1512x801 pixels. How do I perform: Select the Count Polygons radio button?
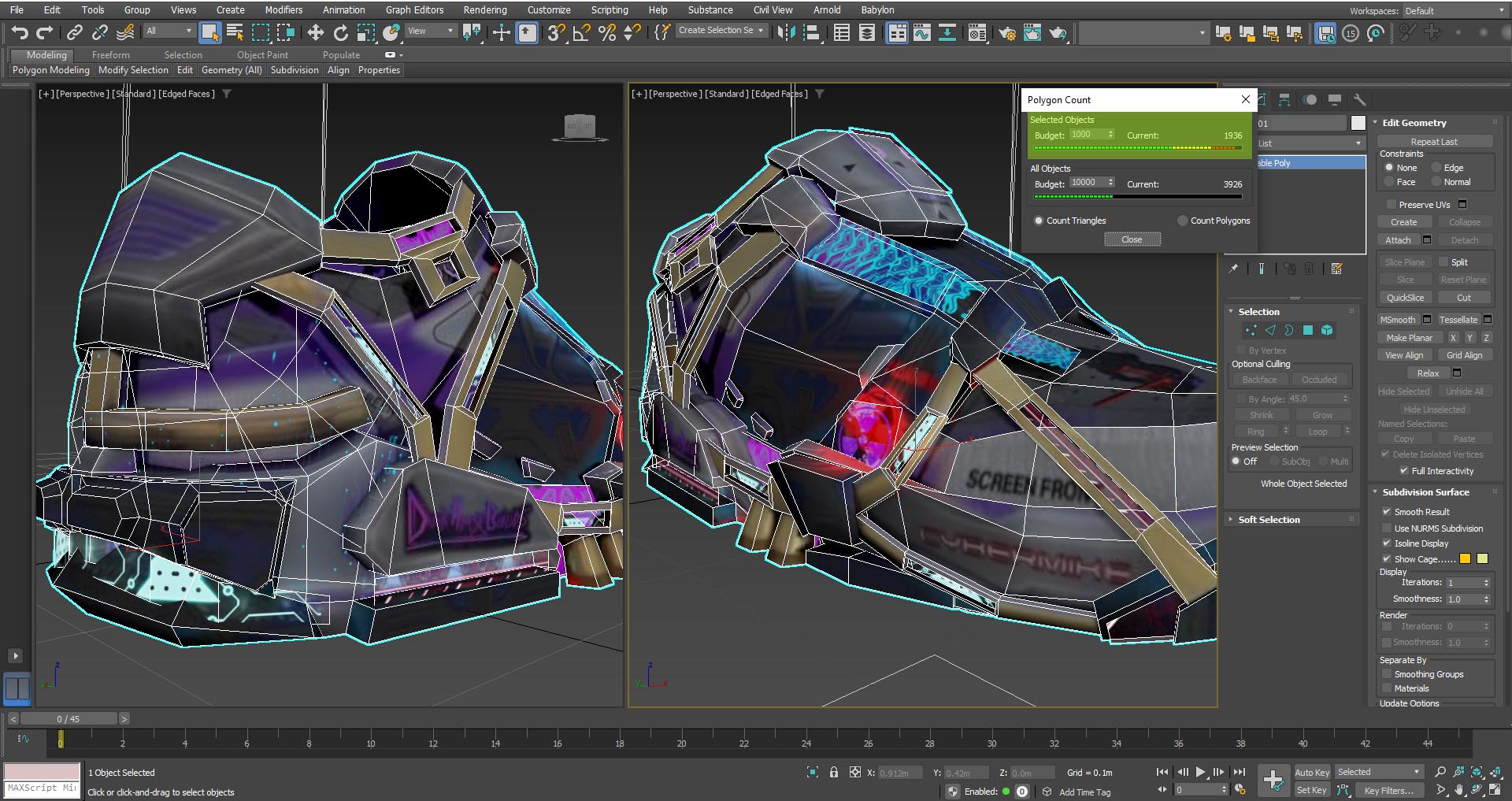1182,221
